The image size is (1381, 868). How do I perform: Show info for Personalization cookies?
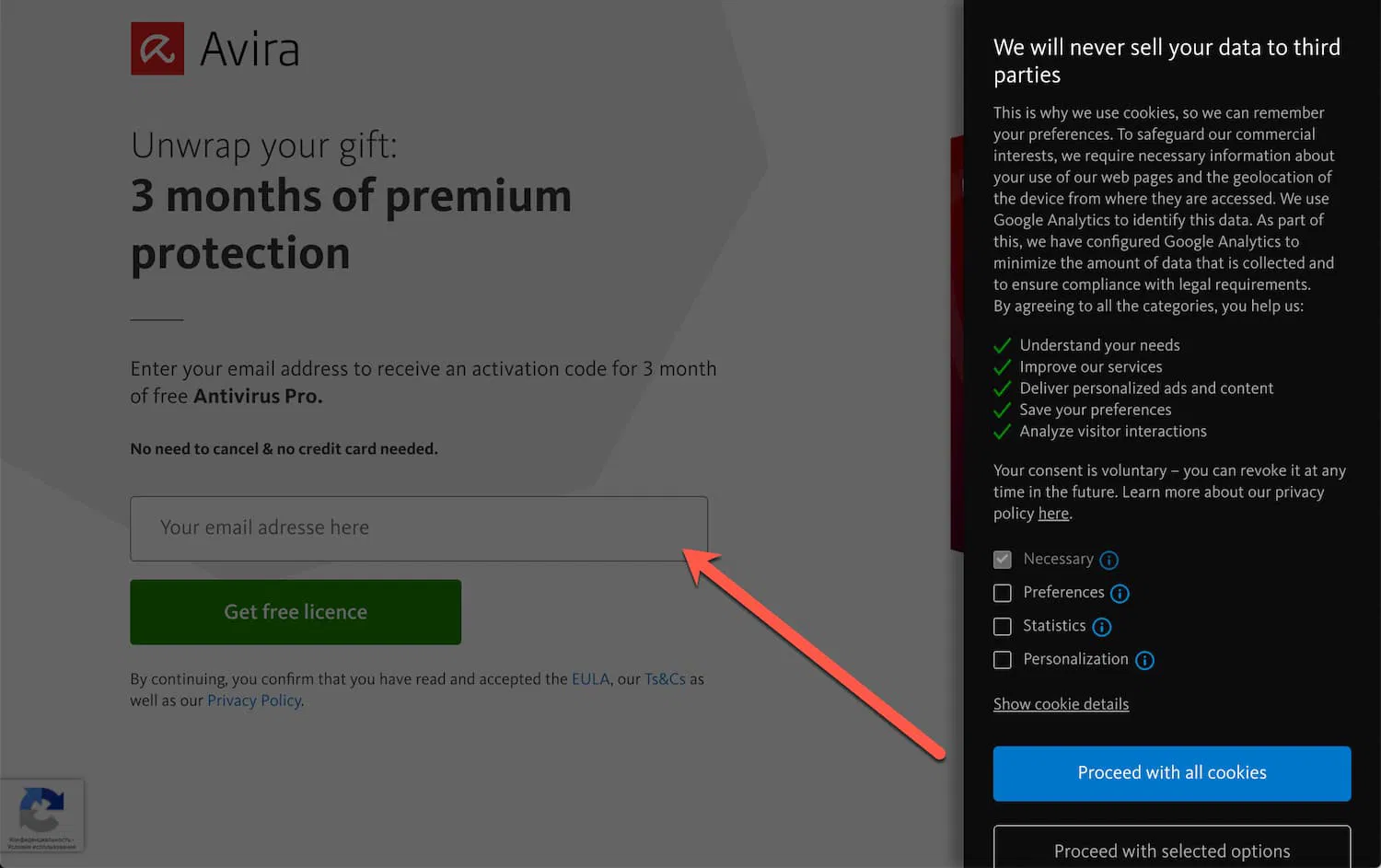1144,660
